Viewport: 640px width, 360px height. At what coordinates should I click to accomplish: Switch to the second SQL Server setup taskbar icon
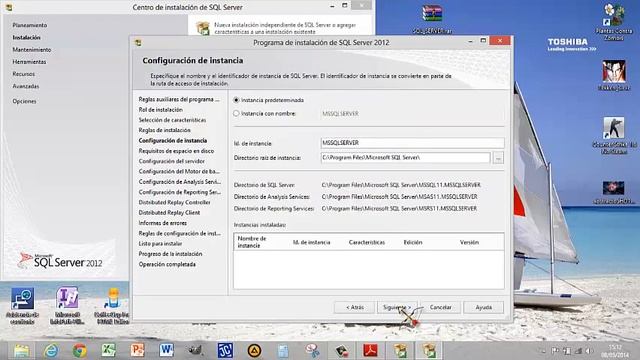(429, 350)
